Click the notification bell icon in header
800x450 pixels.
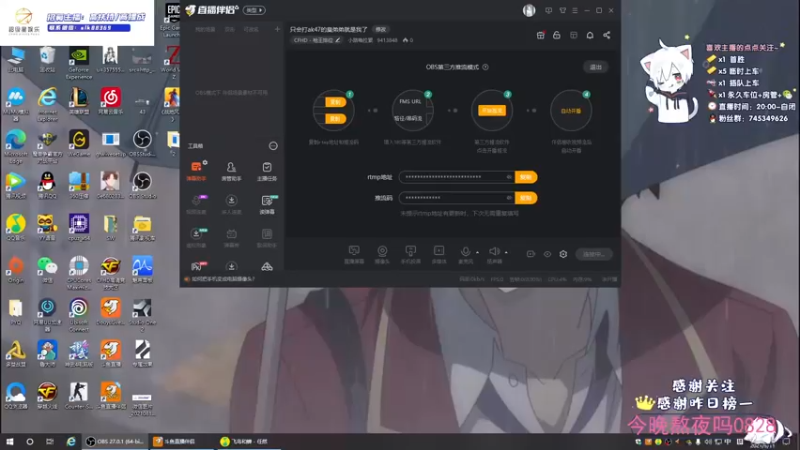coord(590,35)
